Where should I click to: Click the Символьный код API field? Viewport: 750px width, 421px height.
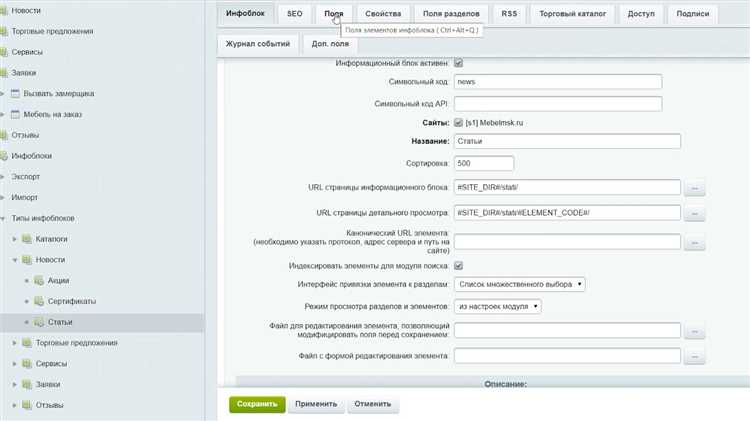point(558,104)
